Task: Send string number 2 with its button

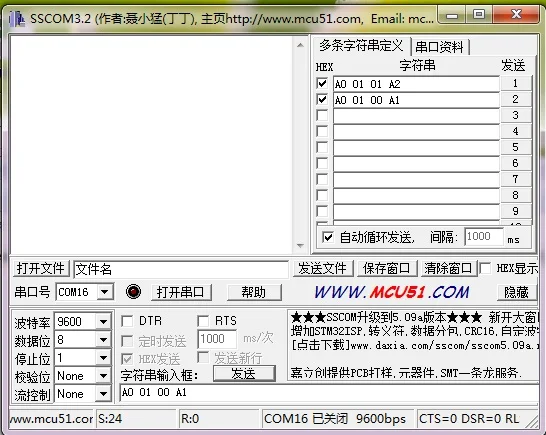Action: [516, 99]
